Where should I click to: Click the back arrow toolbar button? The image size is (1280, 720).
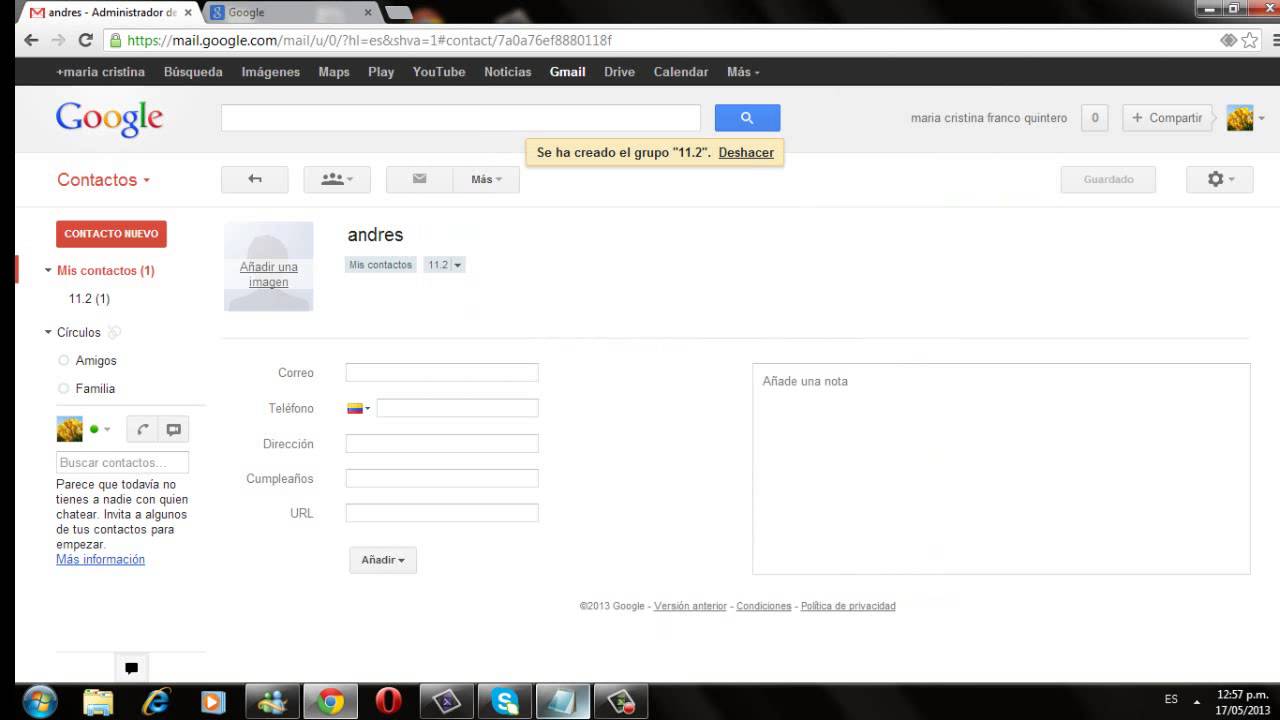coord(255,179)
